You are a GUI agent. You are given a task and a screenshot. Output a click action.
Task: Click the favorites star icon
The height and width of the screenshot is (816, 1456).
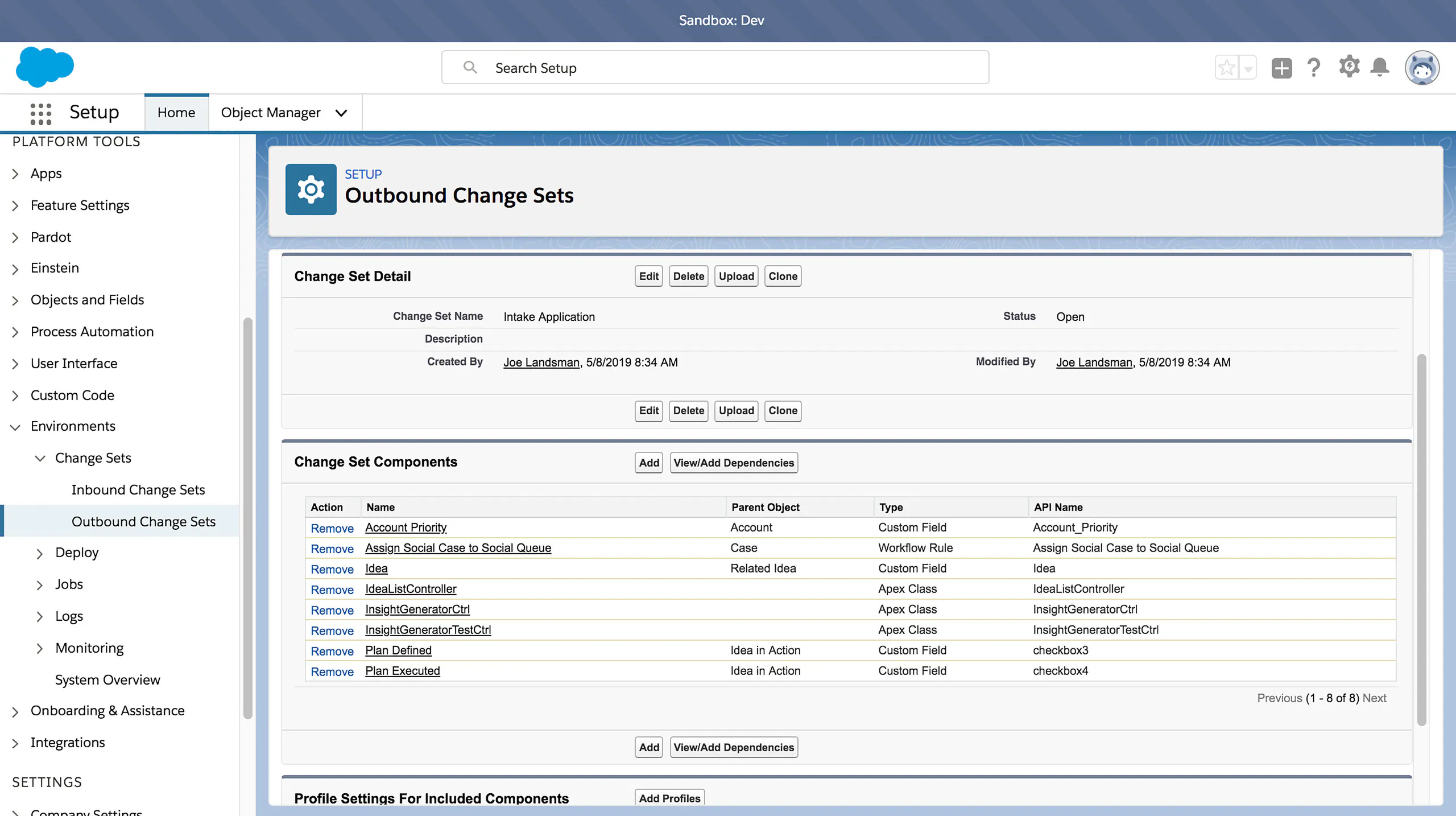tap(1226, 68)
